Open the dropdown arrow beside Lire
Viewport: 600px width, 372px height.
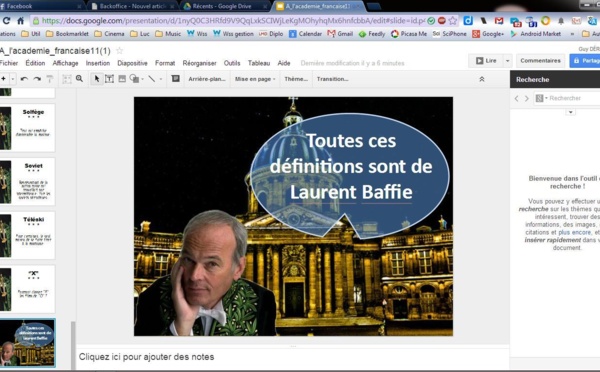coord(507,60)
